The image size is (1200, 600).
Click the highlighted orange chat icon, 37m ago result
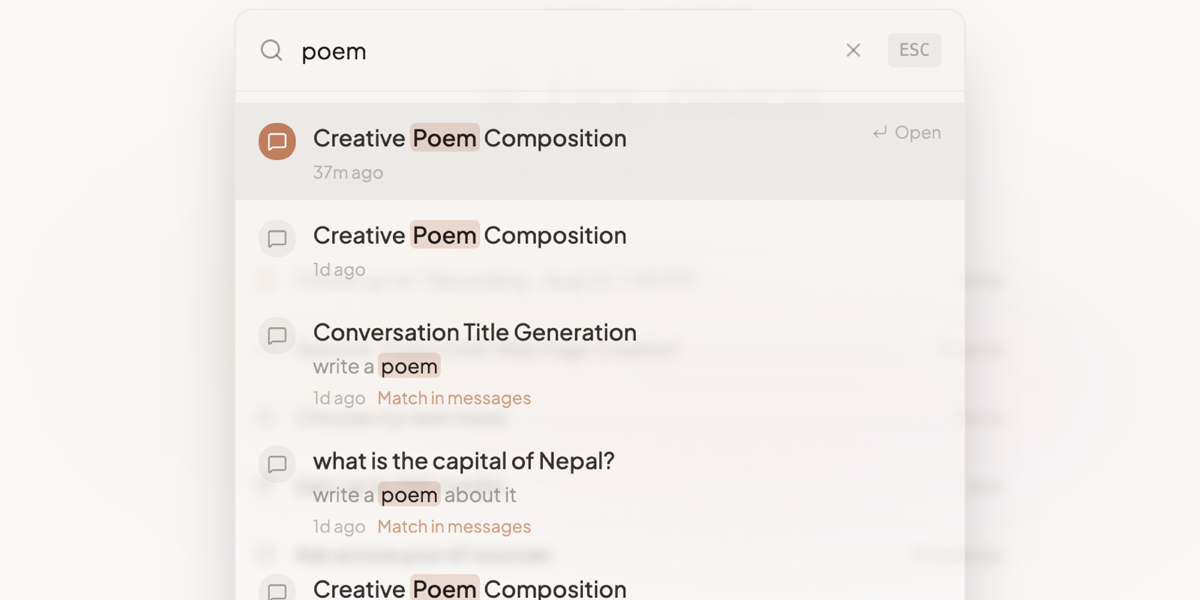(277, 142)
